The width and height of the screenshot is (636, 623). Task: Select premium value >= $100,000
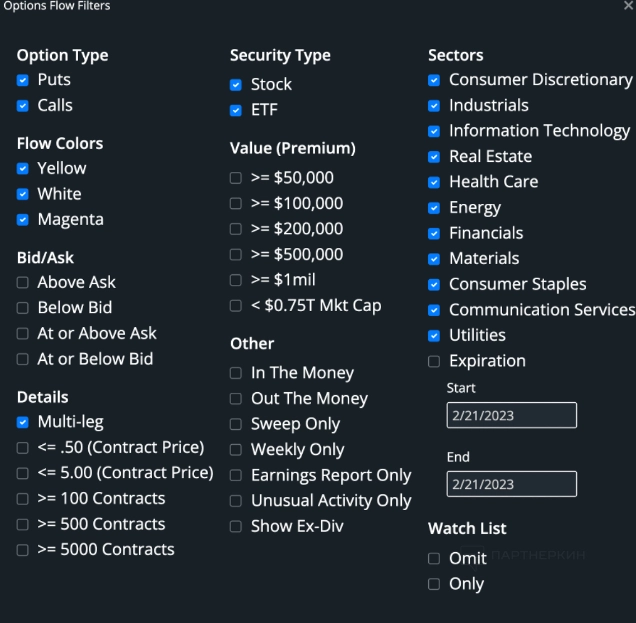pos(236,204)
